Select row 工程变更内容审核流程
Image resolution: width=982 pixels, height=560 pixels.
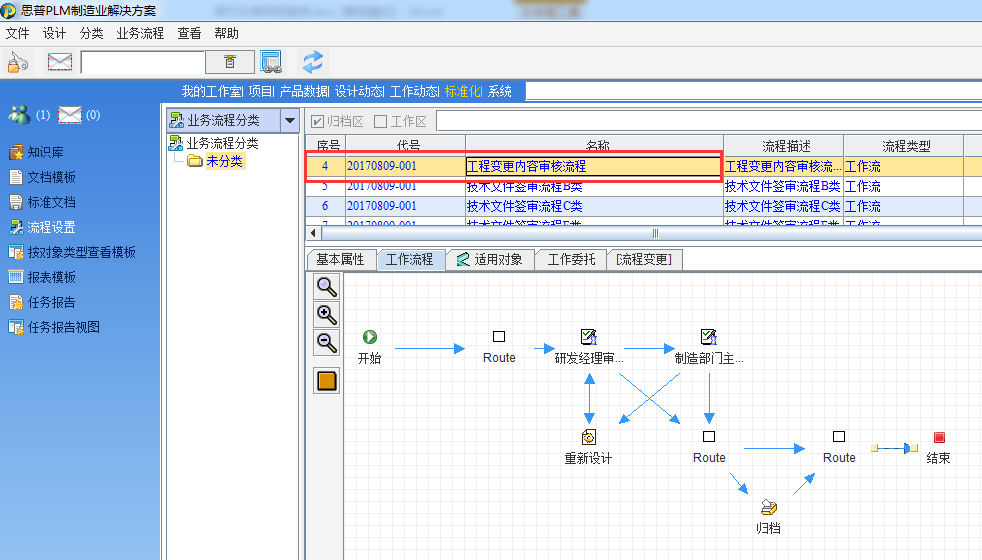(644, 166)
